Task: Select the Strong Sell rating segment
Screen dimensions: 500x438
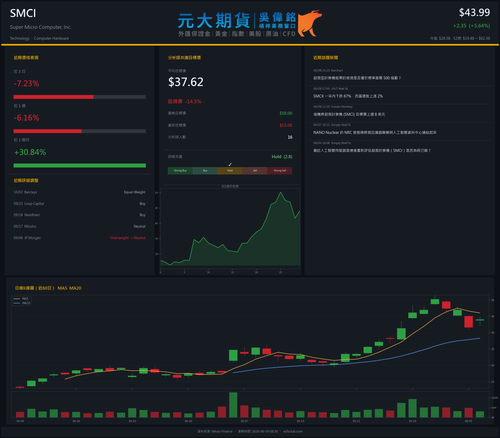Action: [280, 171]
